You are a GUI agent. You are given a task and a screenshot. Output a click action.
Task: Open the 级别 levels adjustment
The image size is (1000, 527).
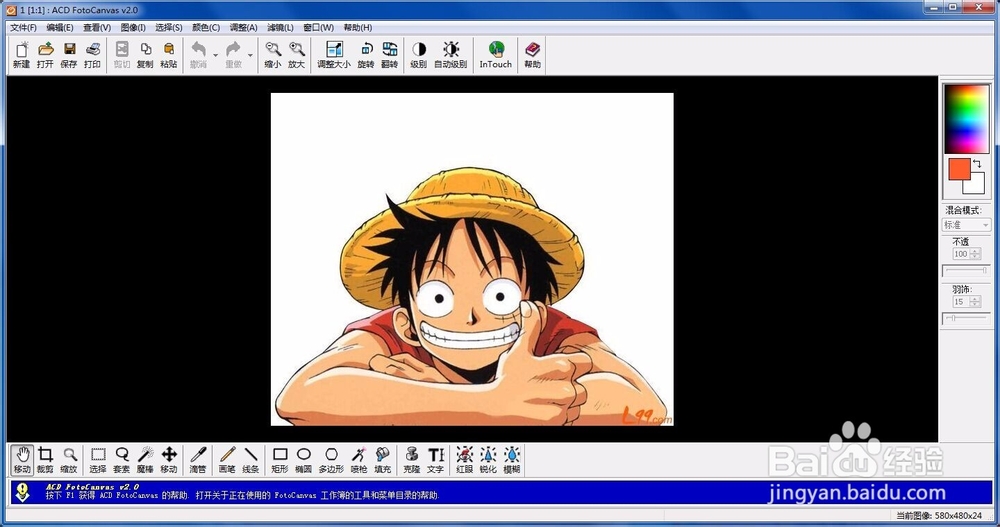pos(418,55)
